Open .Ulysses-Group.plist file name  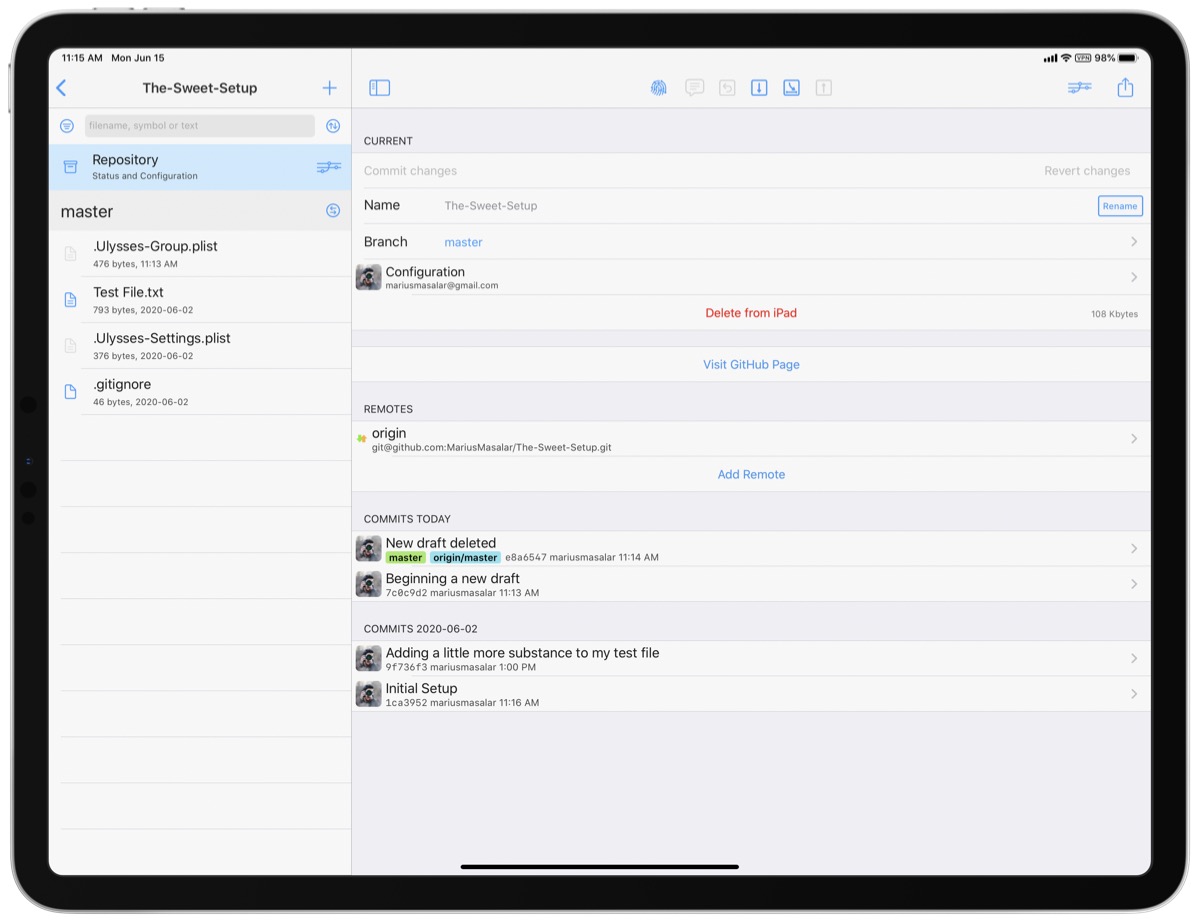pos(155,246)
